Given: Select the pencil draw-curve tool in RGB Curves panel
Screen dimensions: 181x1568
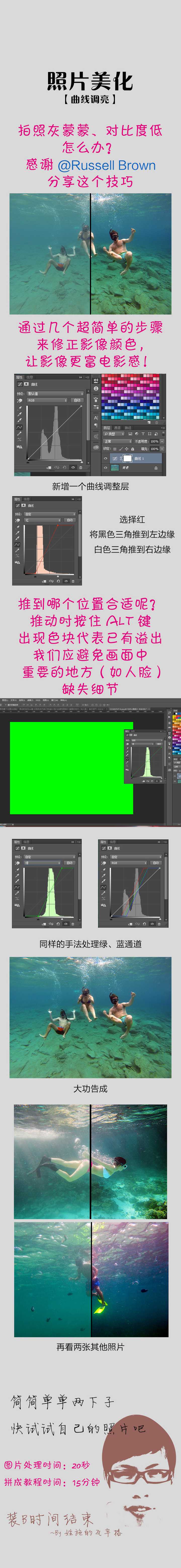Looking at the screenshot, I should 20,433.
